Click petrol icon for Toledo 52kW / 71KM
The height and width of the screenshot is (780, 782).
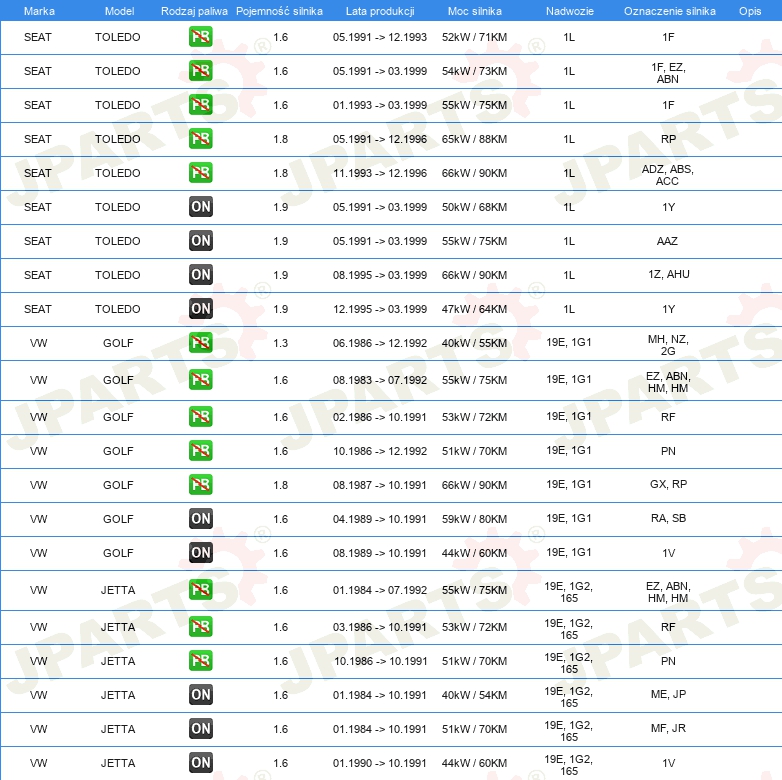(200, 36)
